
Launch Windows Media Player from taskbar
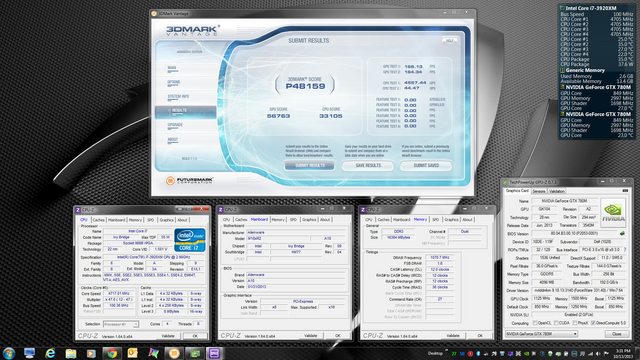[x=91, y=353]
